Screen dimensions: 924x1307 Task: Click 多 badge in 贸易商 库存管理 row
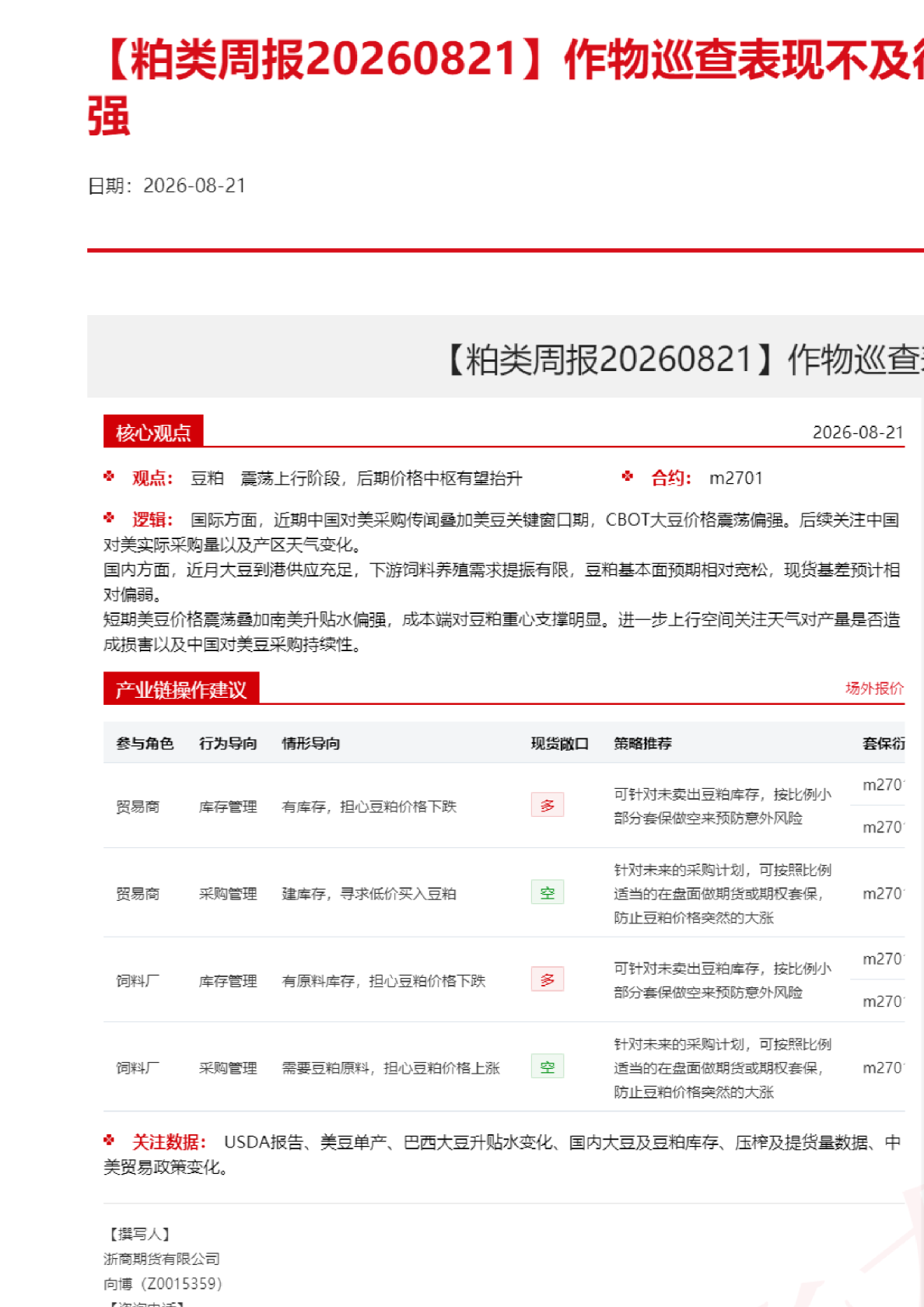pyautogui.click(x=548, y=805)
